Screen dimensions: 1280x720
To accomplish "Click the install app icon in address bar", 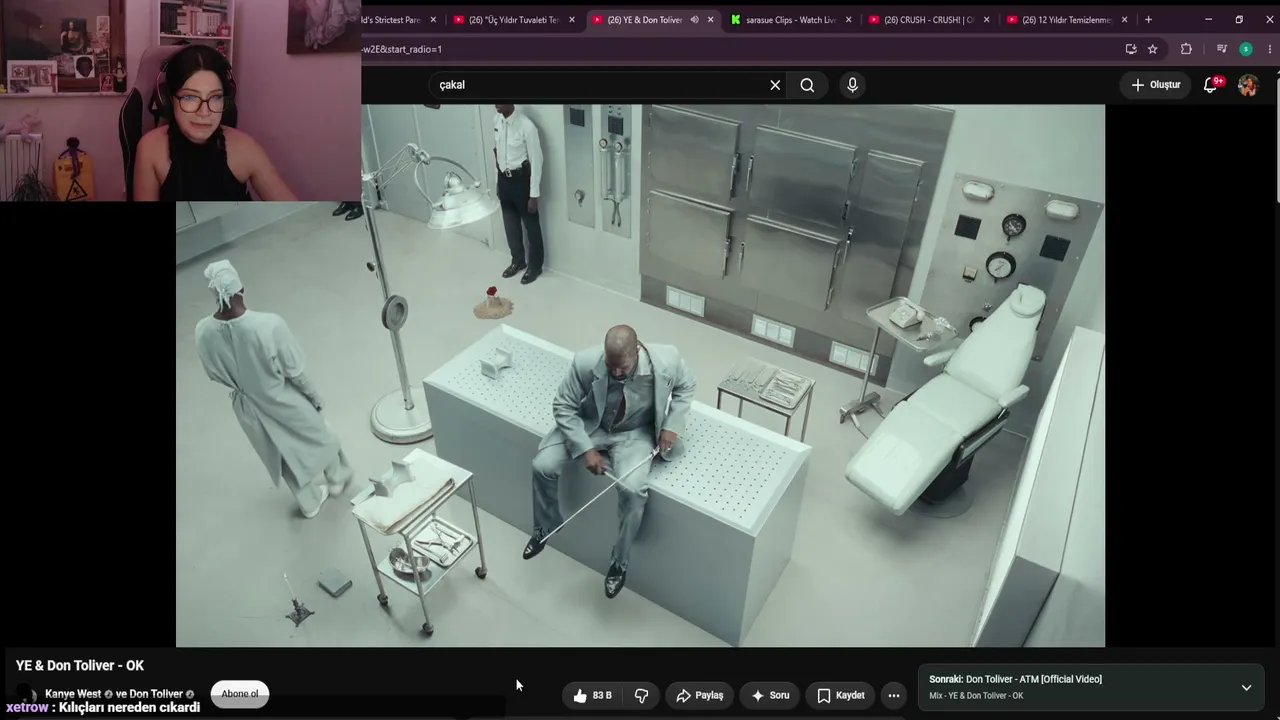I will [x=1131, y=49].
